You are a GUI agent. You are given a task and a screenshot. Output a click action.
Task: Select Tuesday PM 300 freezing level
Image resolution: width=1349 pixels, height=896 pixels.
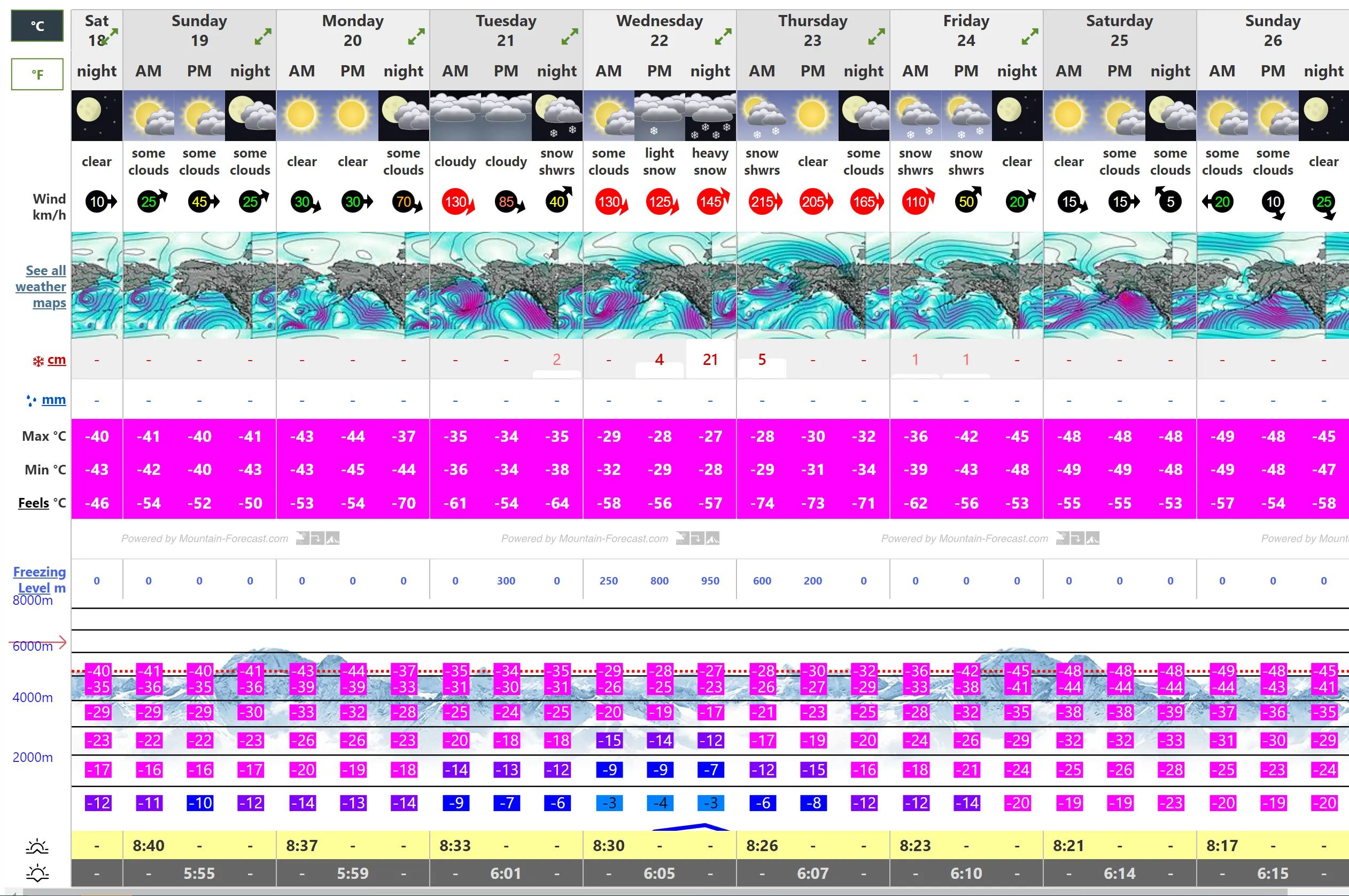tap(506, 581)
